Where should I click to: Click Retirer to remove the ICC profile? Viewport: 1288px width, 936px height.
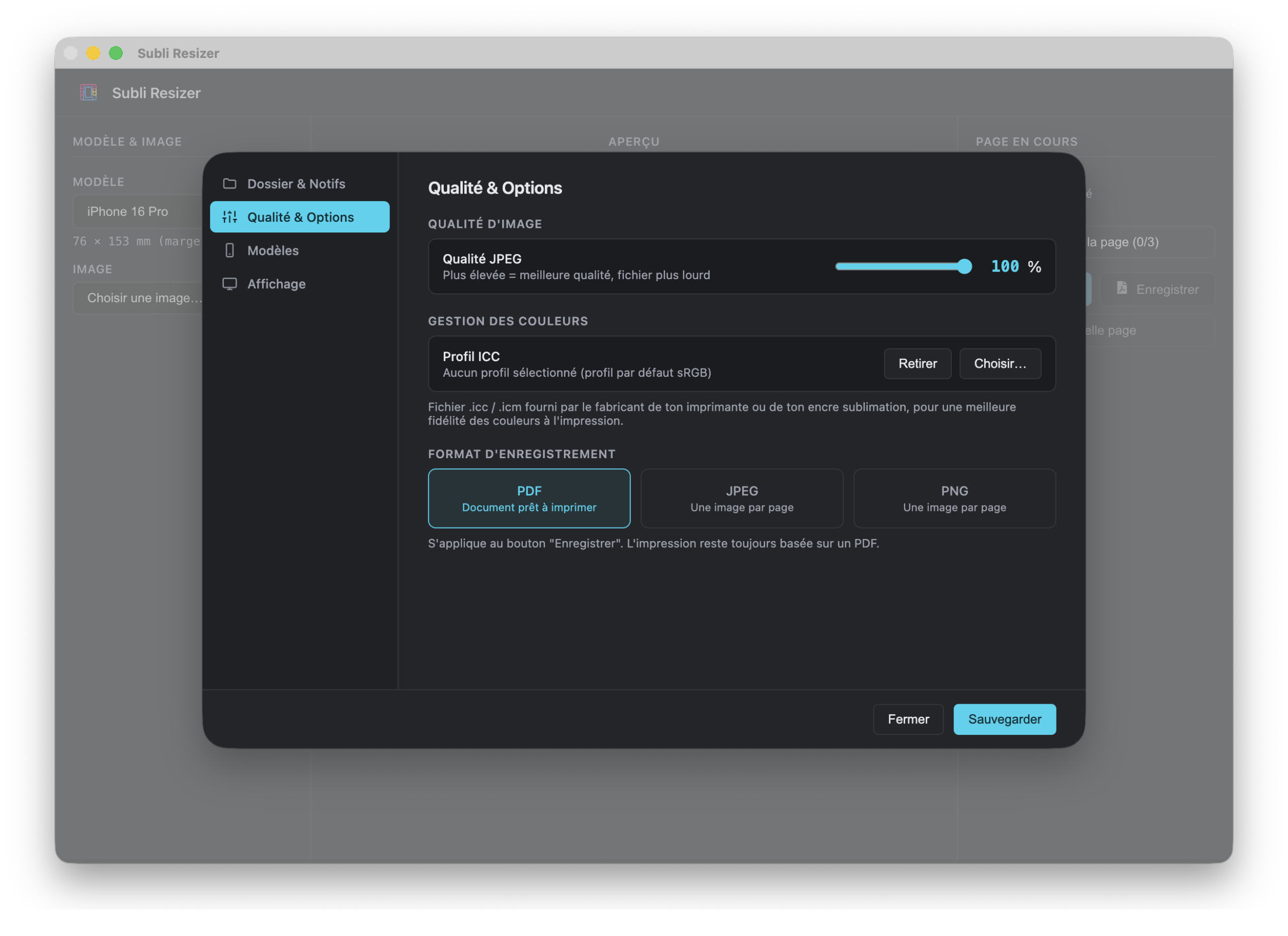click(x=918, y=364)
